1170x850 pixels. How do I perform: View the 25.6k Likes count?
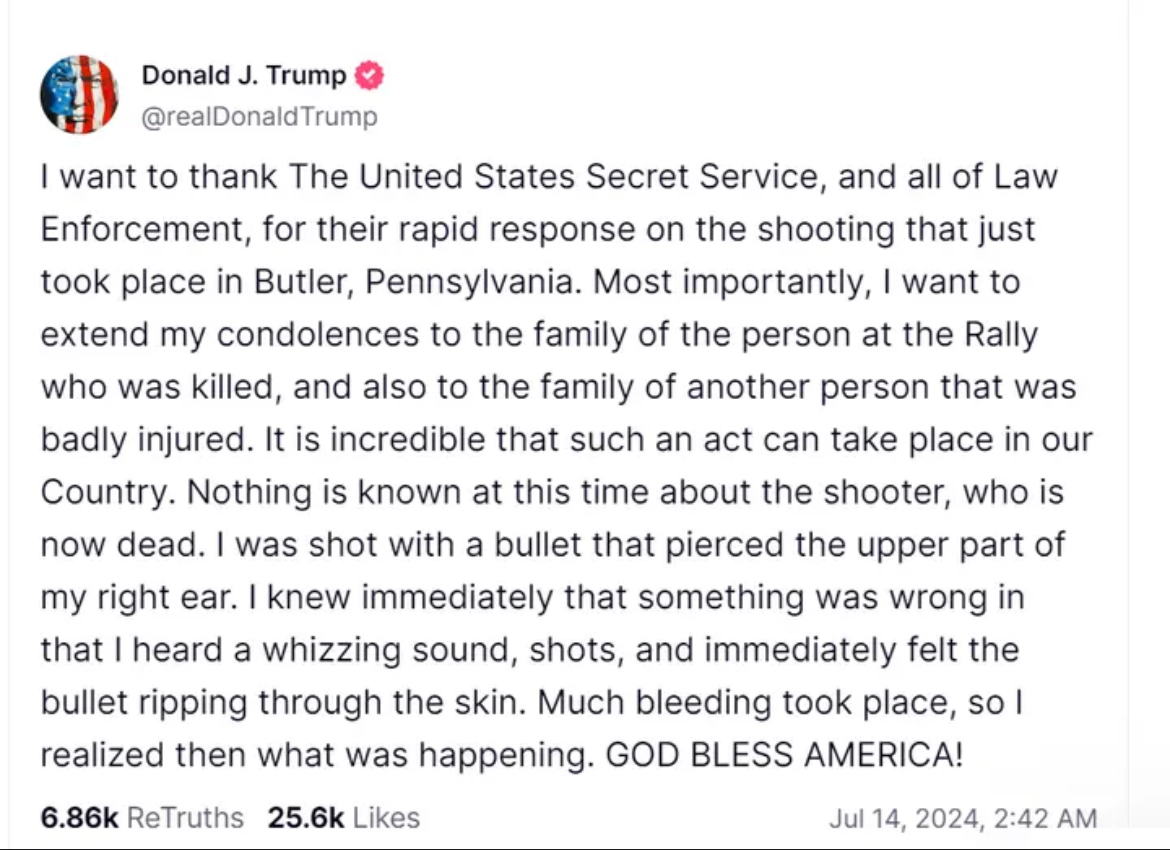point(306,817)
